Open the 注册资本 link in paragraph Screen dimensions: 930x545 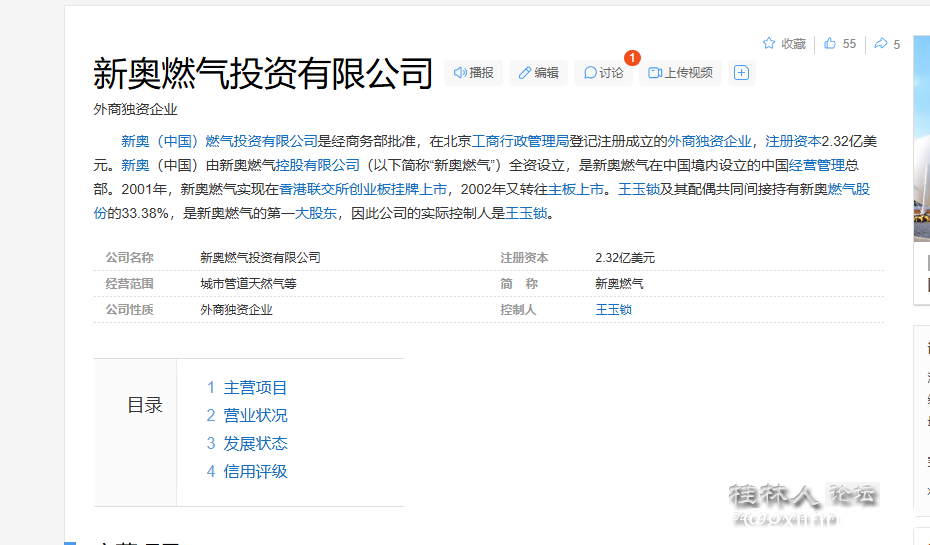coord(793,141)
